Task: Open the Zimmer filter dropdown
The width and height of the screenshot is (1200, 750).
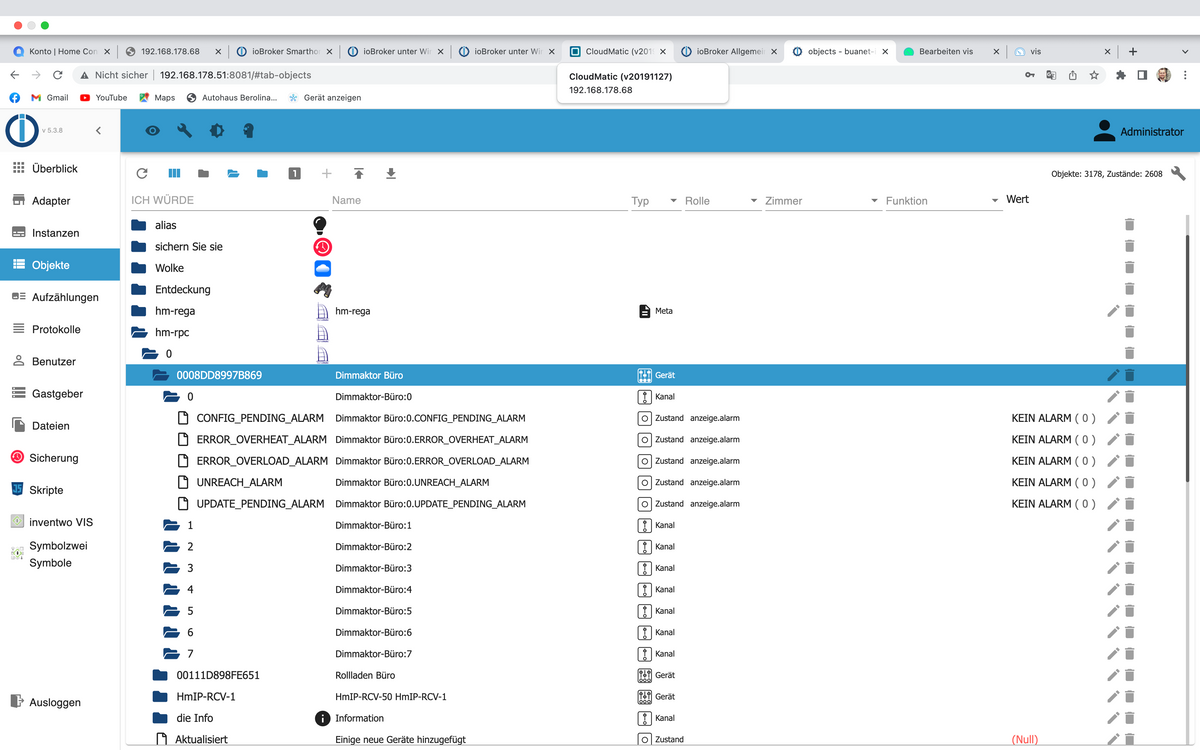Action: point(874,201)
